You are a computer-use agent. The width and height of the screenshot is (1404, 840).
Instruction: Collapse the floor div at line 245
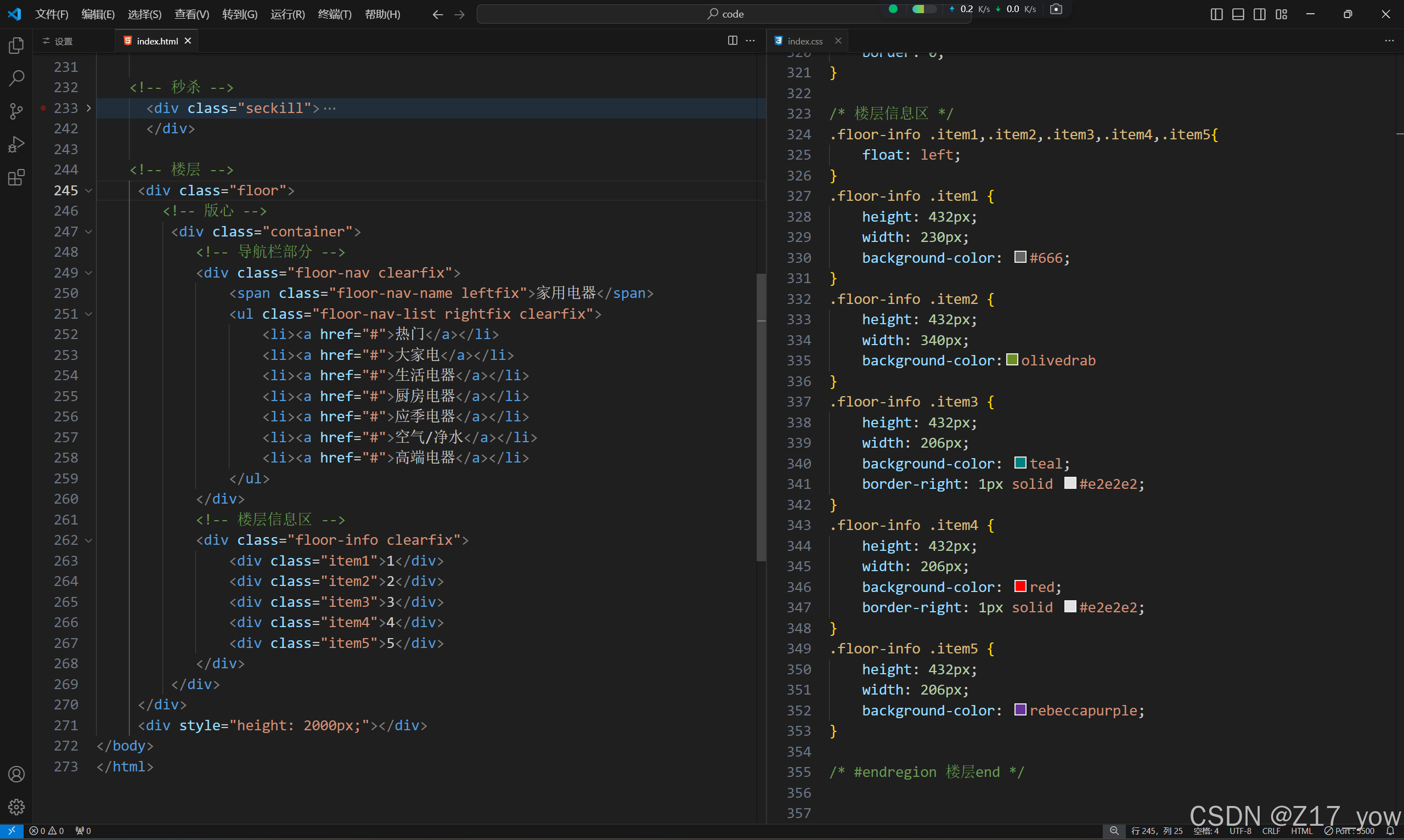click(89, 191)
